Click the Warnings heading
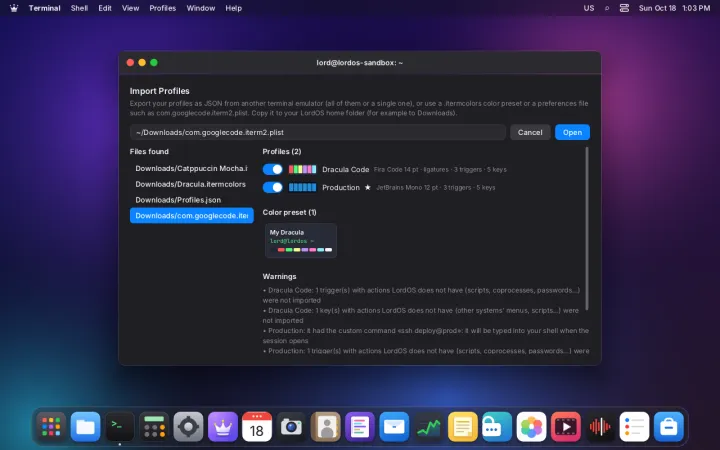The height and width of the screenshot is (450, 720). 279,276
